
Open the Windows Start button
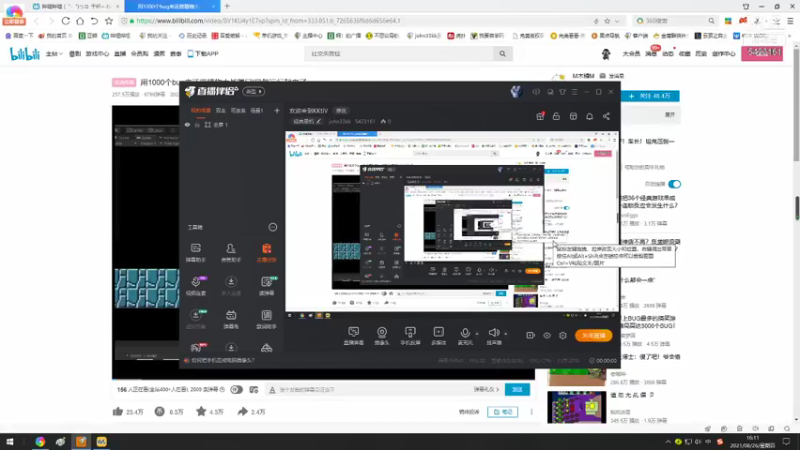[x=10, y=441]
